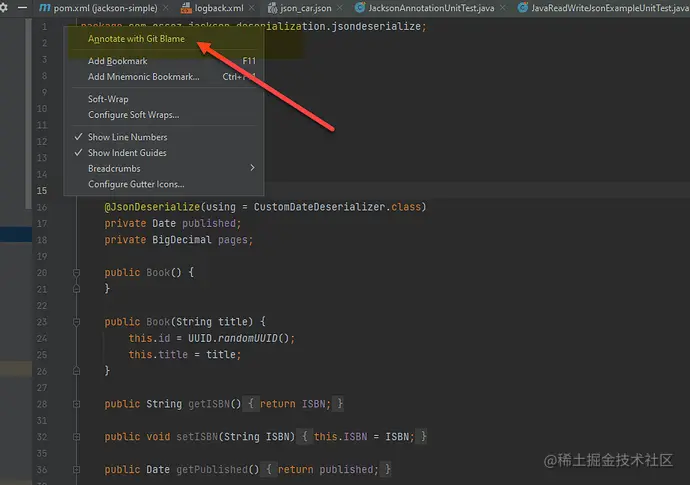This screenshot has width=690, height=485.
Task: Click folded body '{ this.ISBN = ISBN; }'
Action: point(361,437)
